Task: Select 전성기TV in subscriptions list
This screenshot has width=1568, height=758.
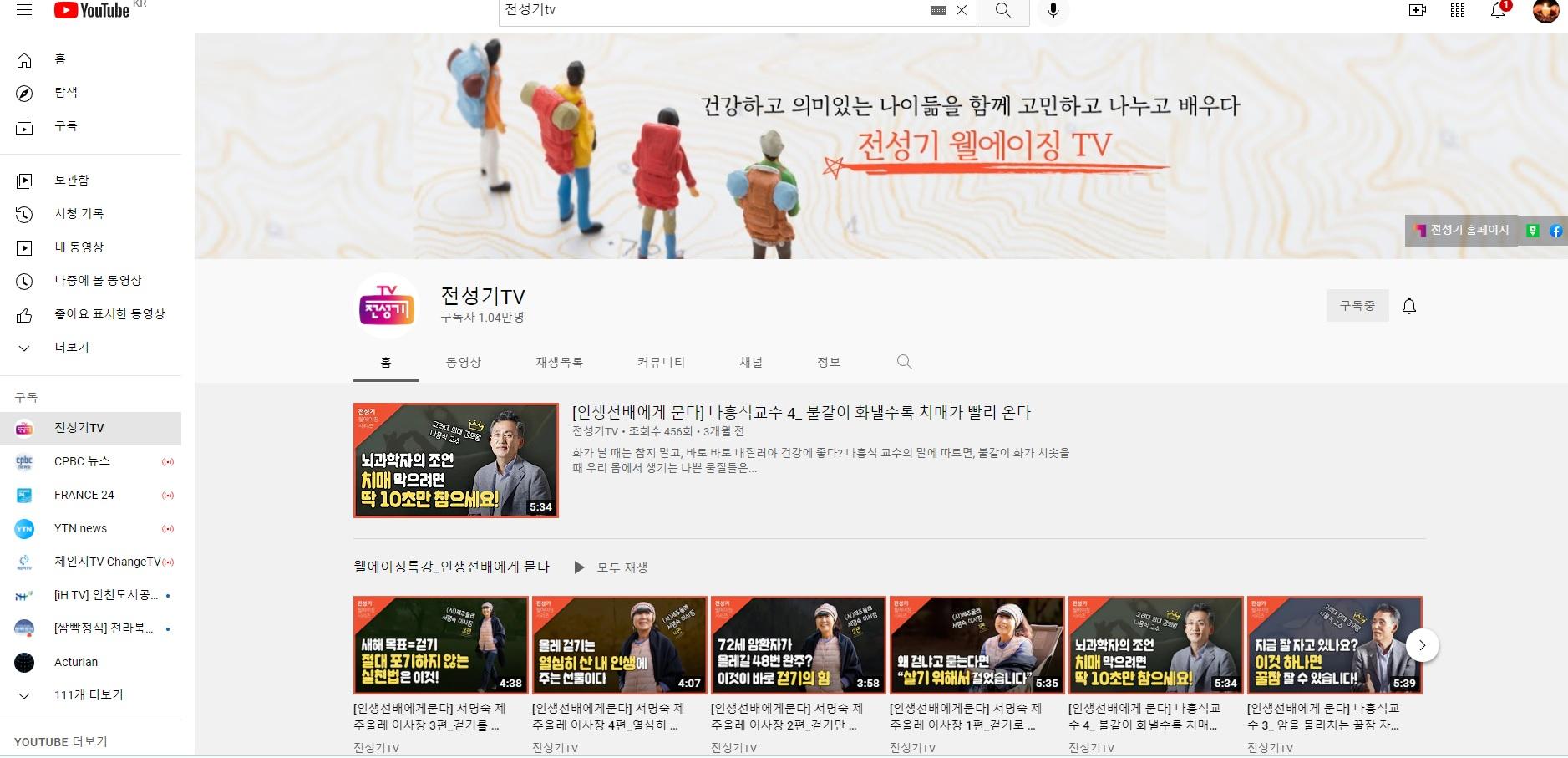Action: pos(90,428)
